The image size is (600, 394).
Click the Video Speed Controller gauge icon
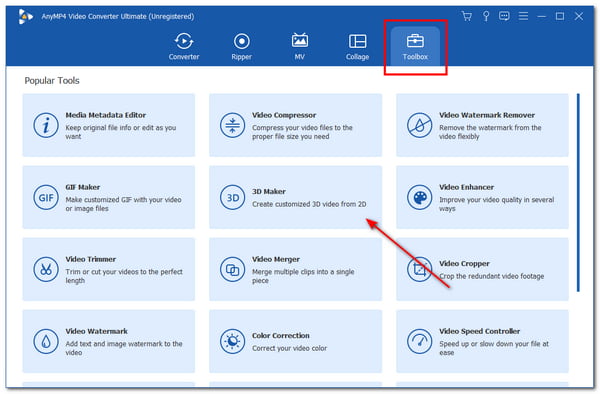[x=419, y=341]
